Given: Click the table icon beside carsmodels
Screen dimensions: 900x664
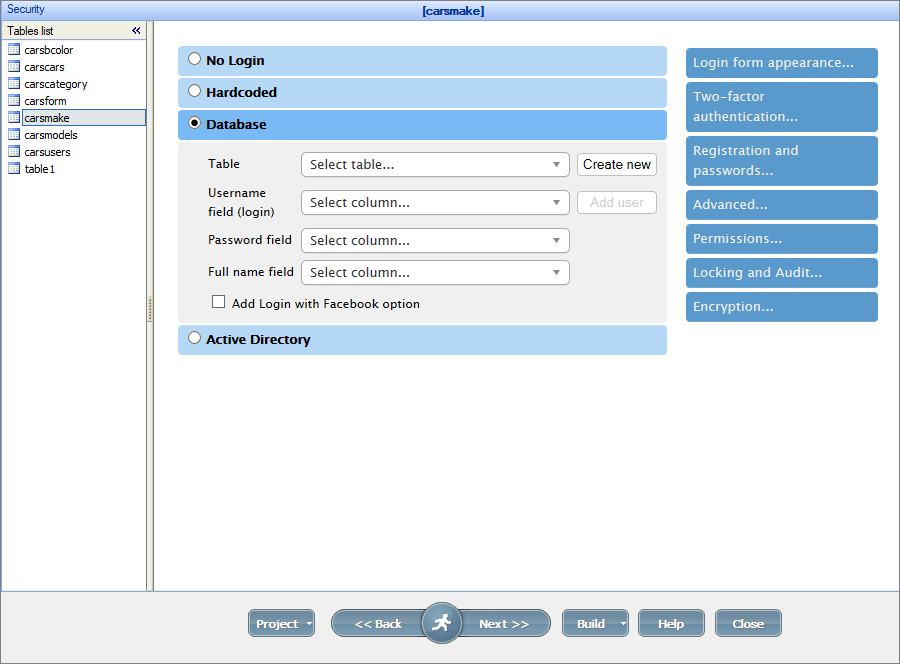Looking at the screenshot, I should pos(14,134).
